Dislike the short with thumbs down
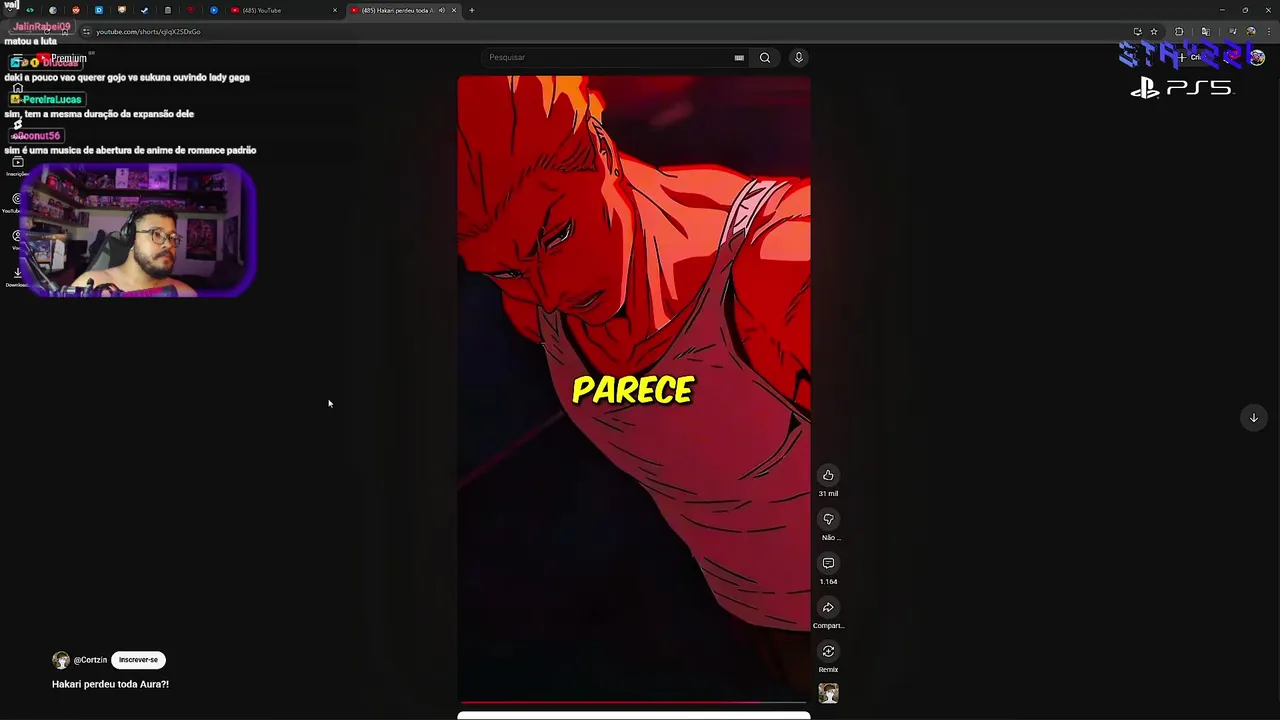The width and height of the screenshot is (1280, 720). (828, 519)
